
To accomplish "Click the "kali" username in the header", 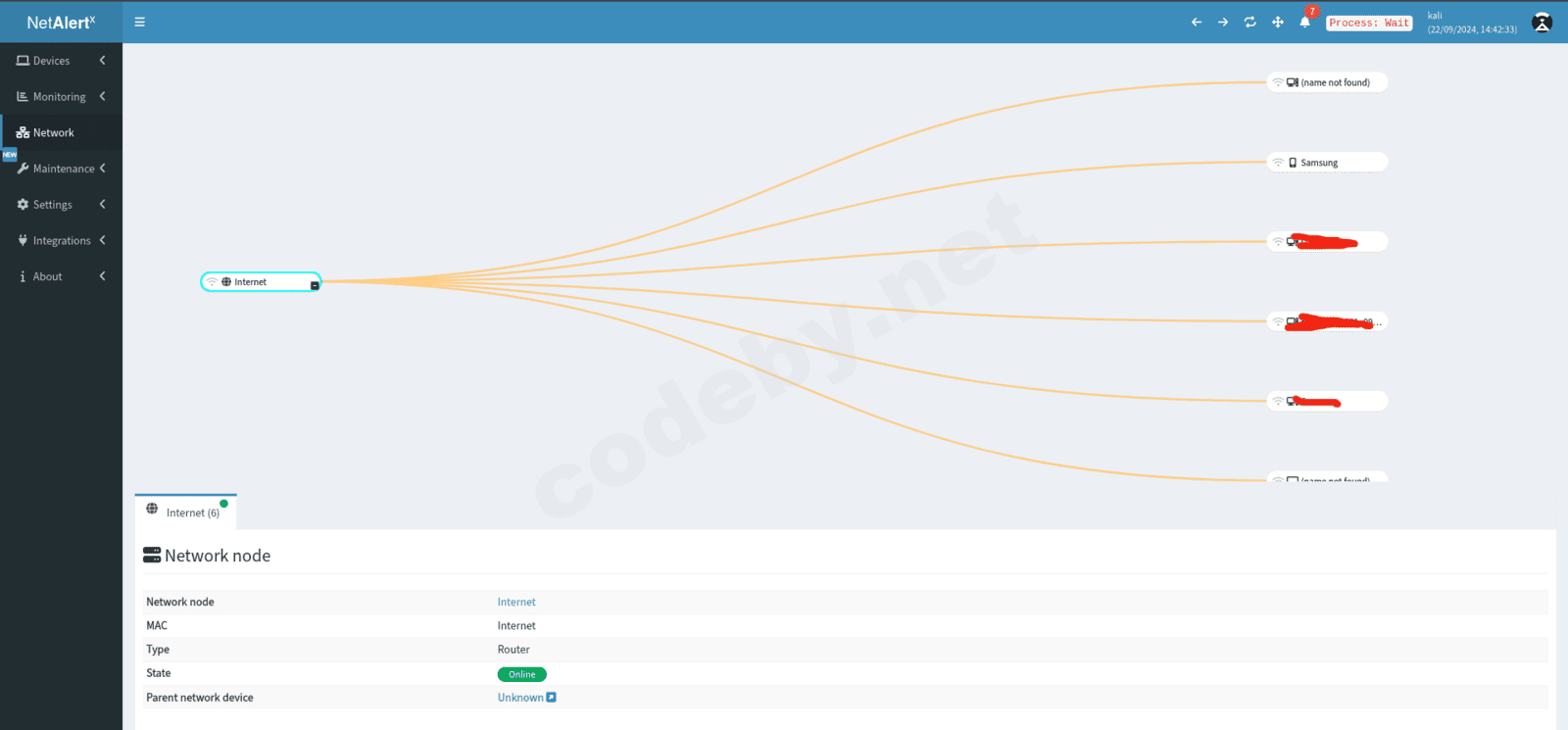I will (x=1435, y=16).
